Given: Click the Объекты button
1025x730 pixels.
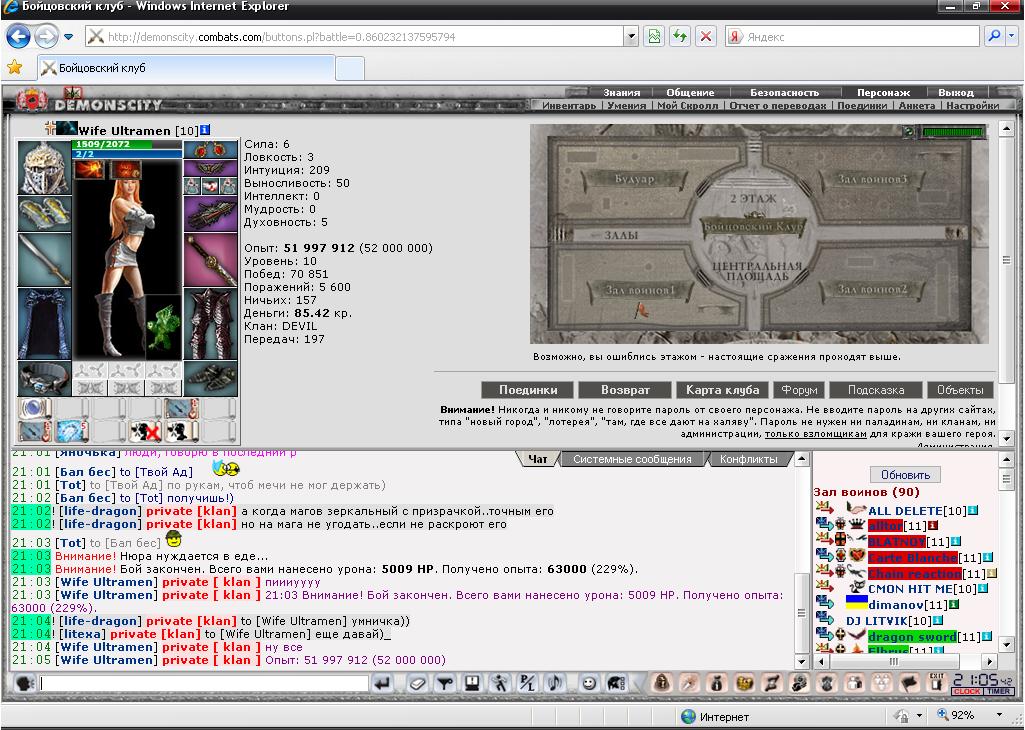Looking at the screenshot, I should [960, 390].
